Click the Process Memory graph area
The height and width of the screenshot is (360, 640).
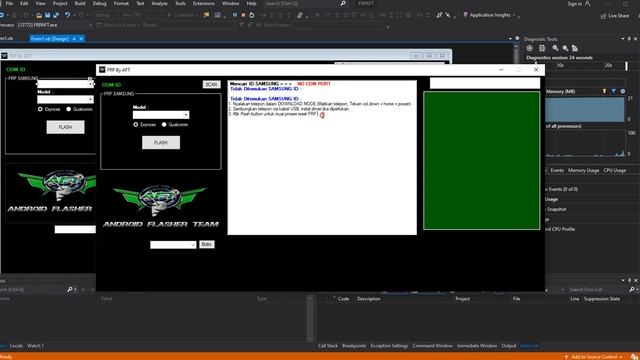pos(584,109)
